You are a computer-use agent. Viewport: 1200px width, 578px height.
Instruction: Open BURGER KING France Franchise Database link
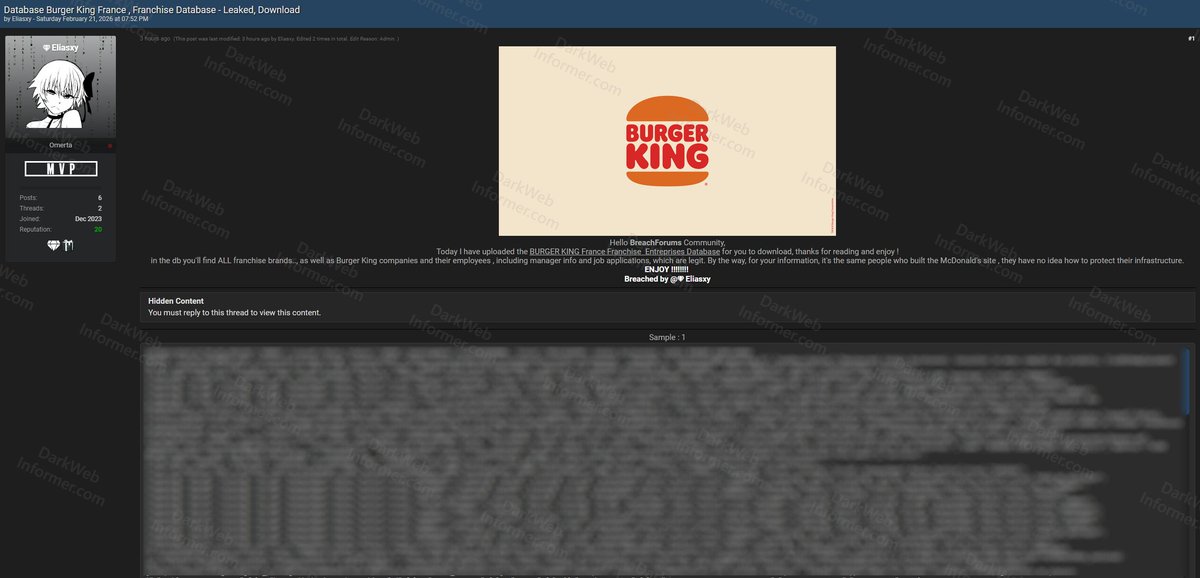pyautogui.click(x=625, y=252)
